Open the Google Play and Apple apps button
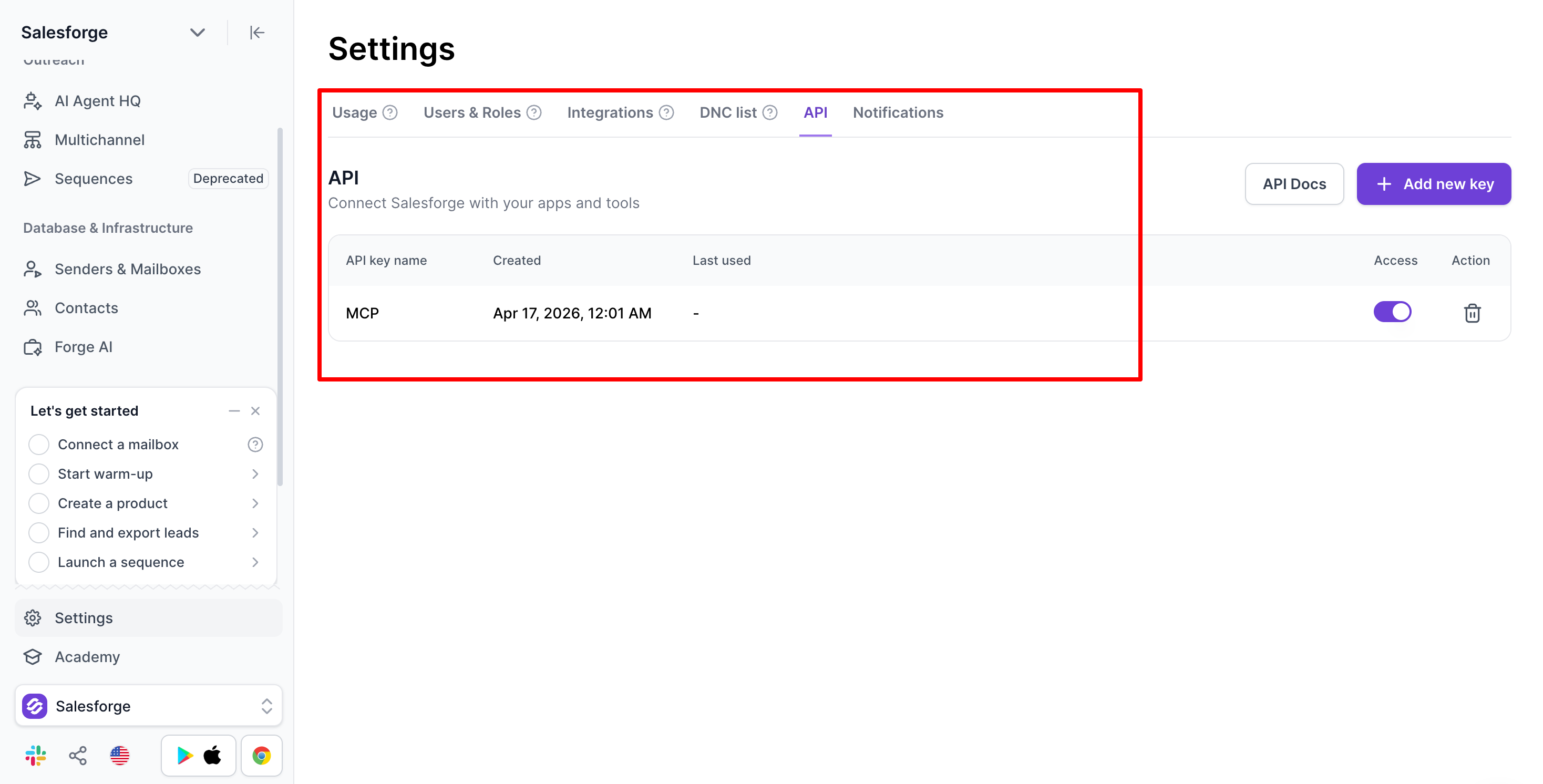The height and width of the screenshot is (784, 1543). (x=198, y=755)
